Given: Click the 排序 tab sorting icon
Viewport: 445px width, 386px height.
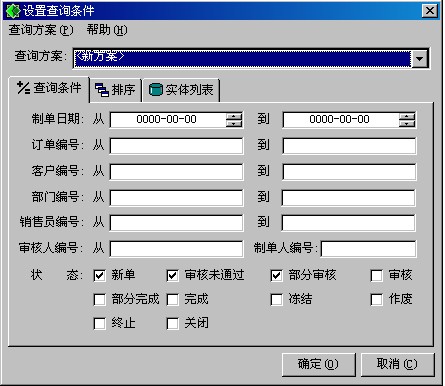Looking at the screenshot, I should pos(102,90).
